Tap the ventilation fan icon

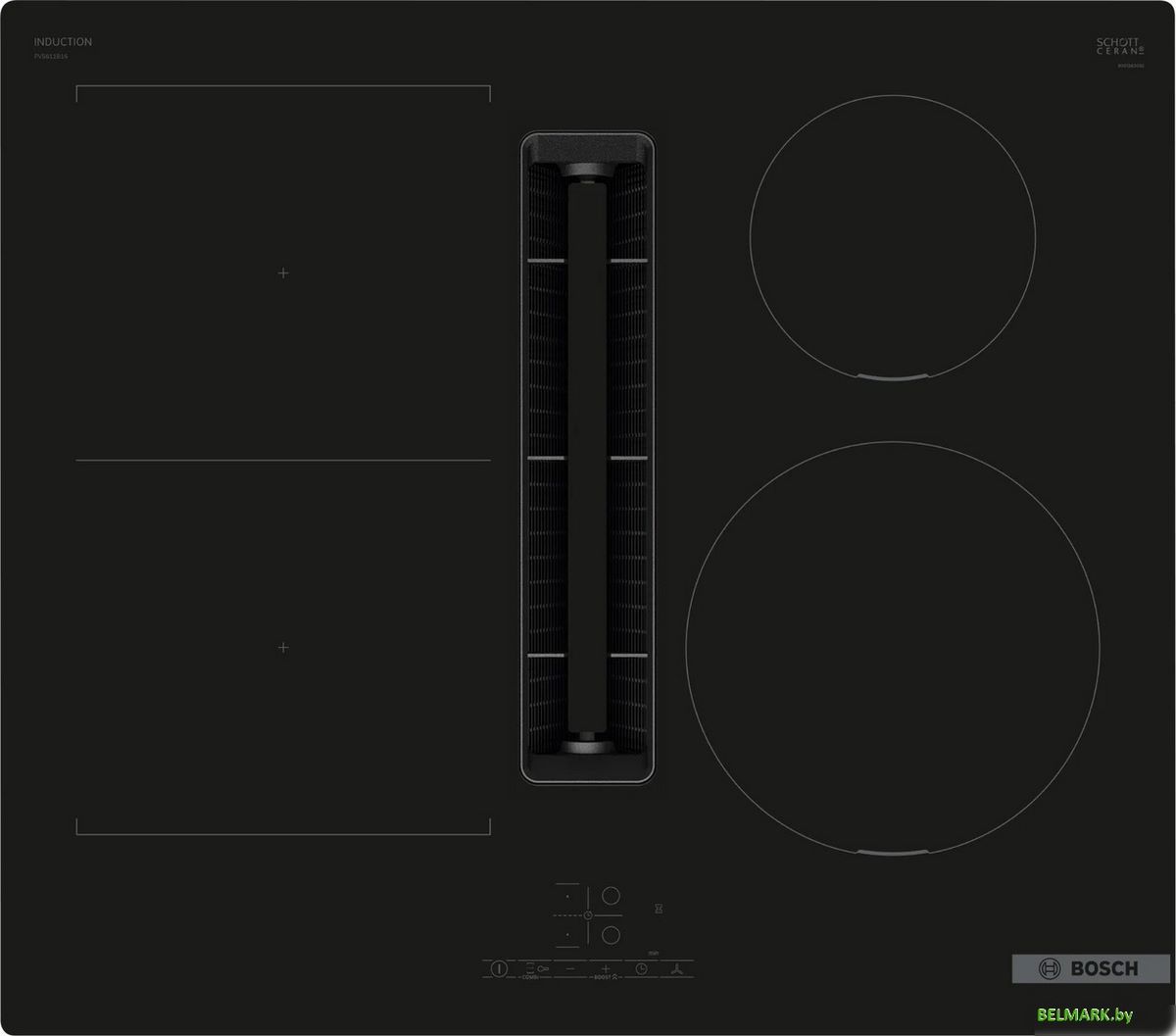(676, 968)
